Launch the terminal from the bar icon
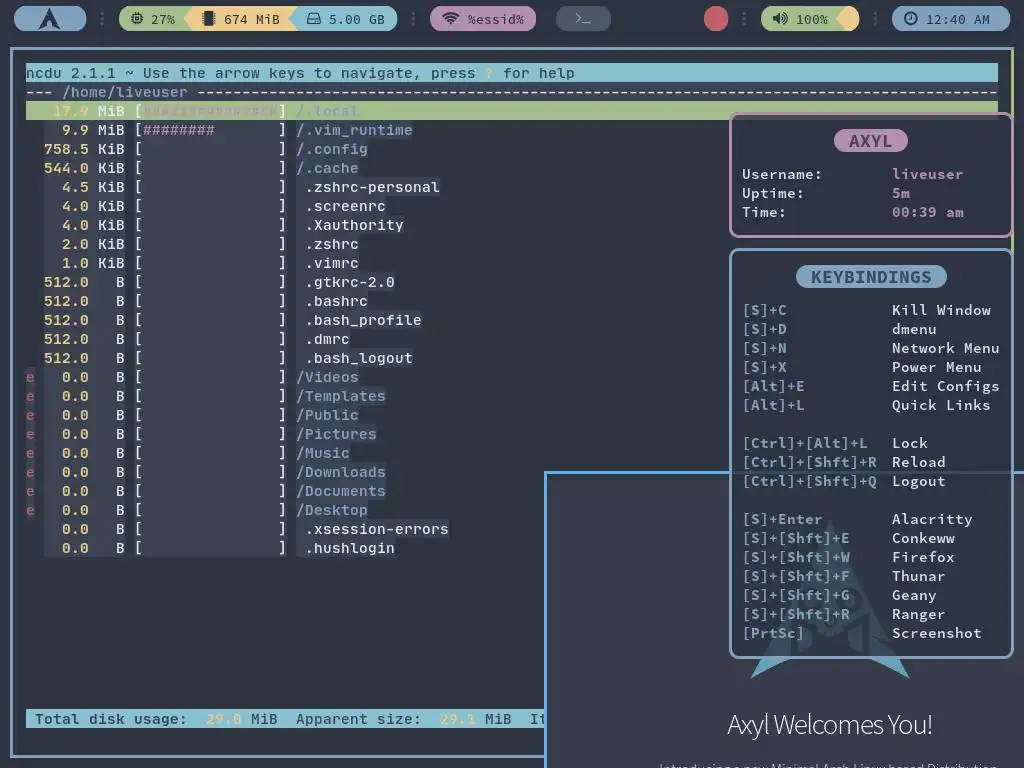Screen dimensions: 1024x768 pos(583,19)
